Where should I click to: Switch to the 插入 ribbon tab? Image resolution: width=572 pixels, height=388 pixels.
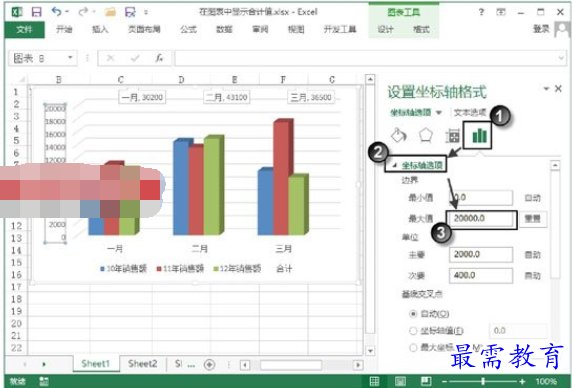click(x=100, y=29)
